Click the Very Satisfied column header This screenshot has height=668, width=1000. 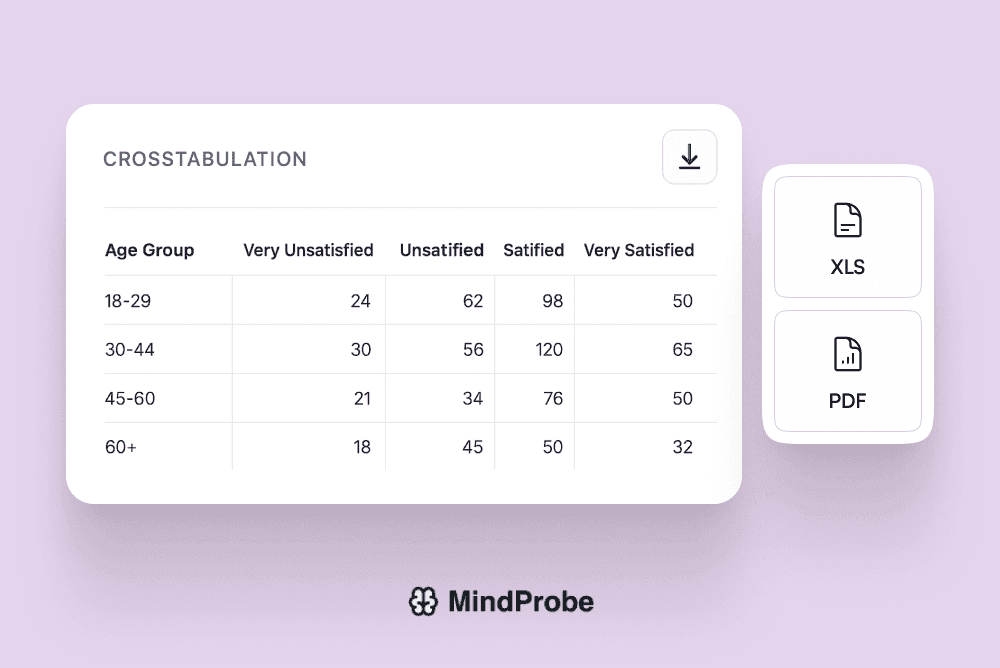[638, 250]
